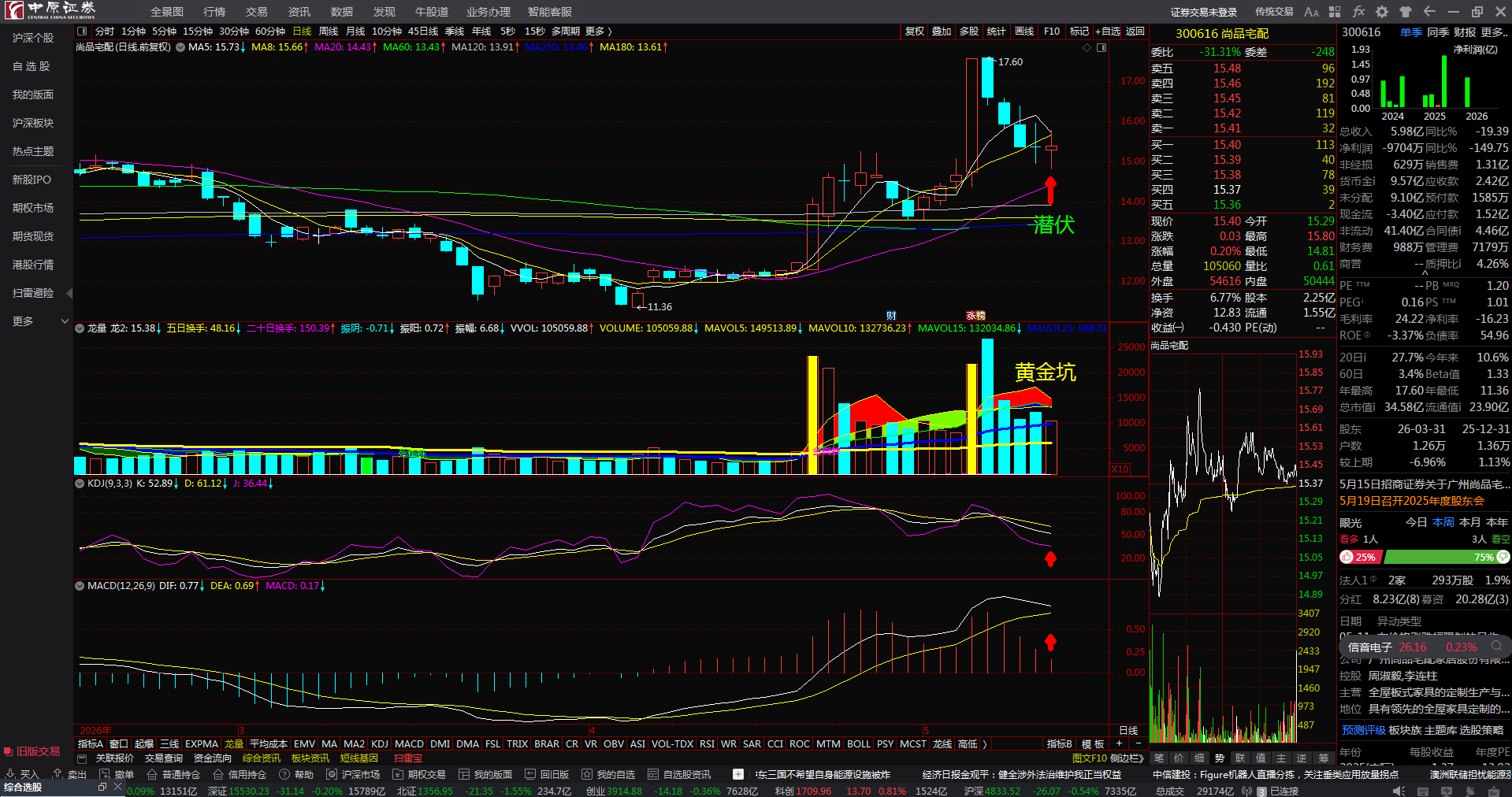This screenshot has height=797, width=1512.
Task: Click the sound mute speaker icon
Action: (1397, 791)
